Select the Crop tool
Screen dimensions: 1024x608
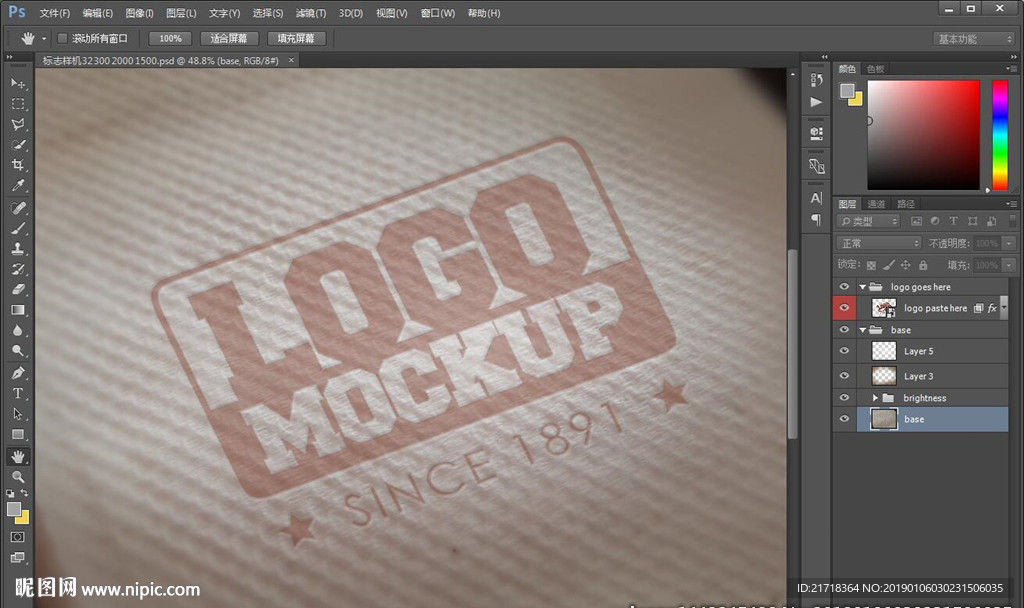18,165
